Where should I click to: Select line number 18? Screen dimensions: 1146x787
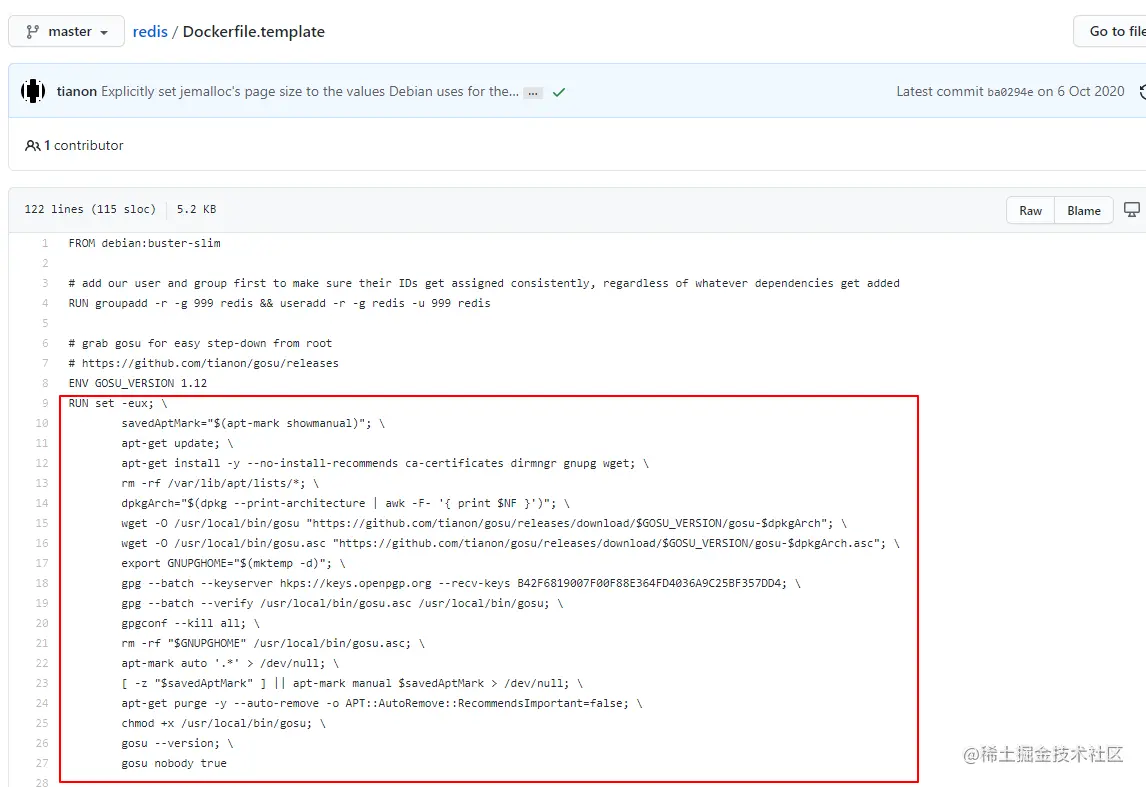[x=42, y=583]
